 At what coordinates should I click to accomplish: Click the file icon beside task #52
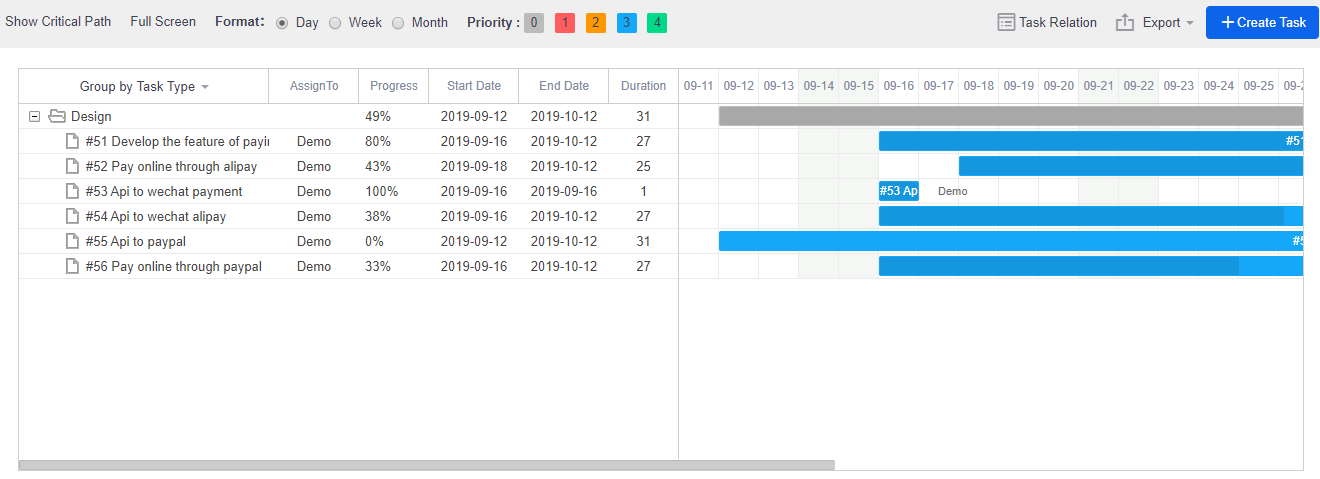point(72,166)
